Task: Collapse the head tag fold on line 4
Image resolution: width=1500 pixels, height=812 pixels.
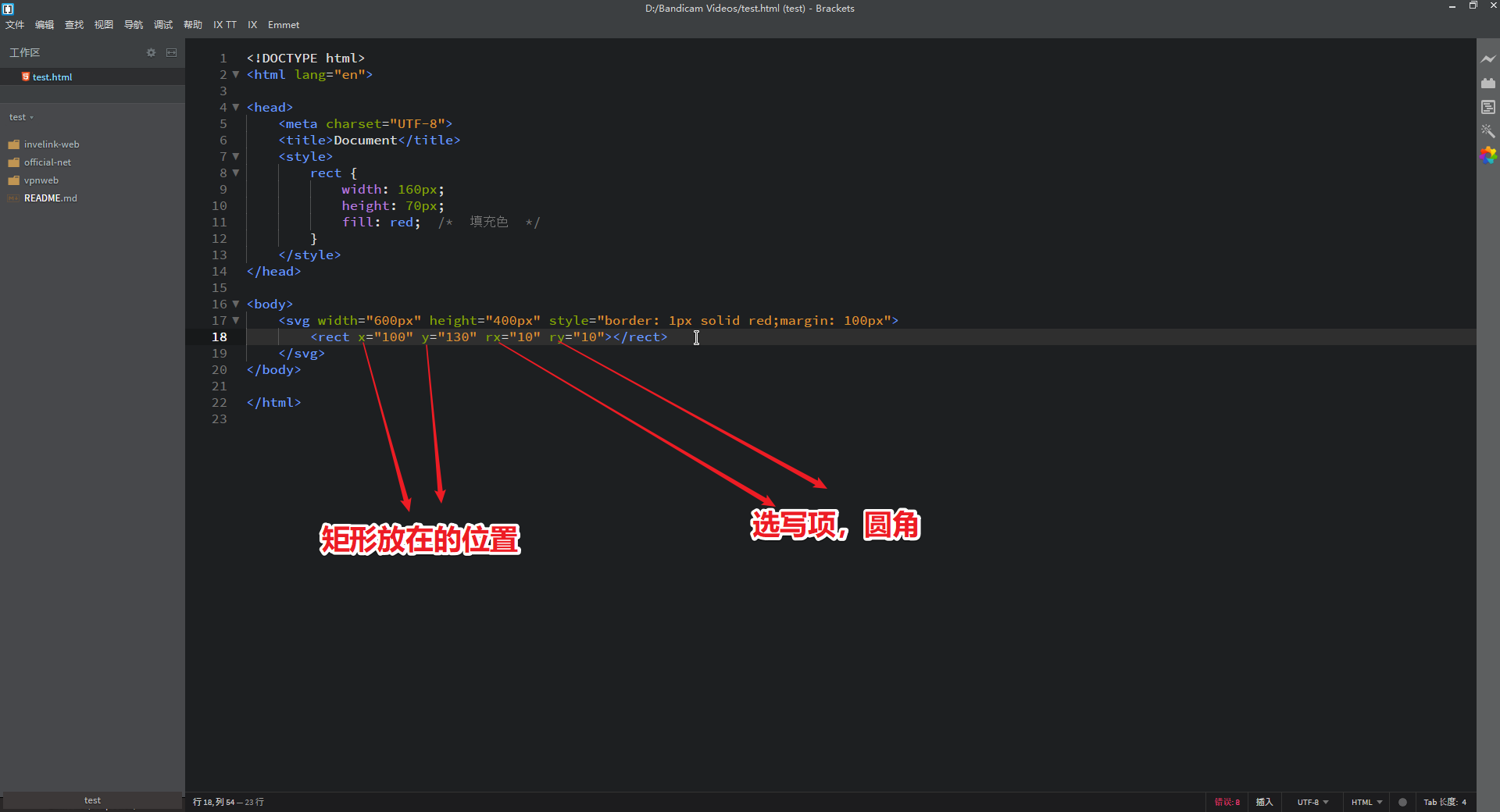Action: click(236, 108)
